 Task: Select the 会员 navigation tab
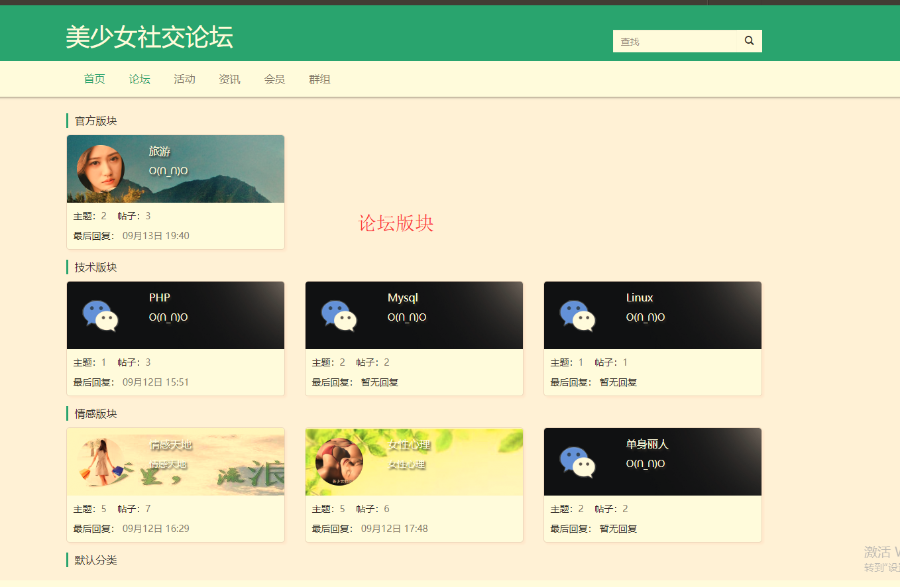point(274,79)
